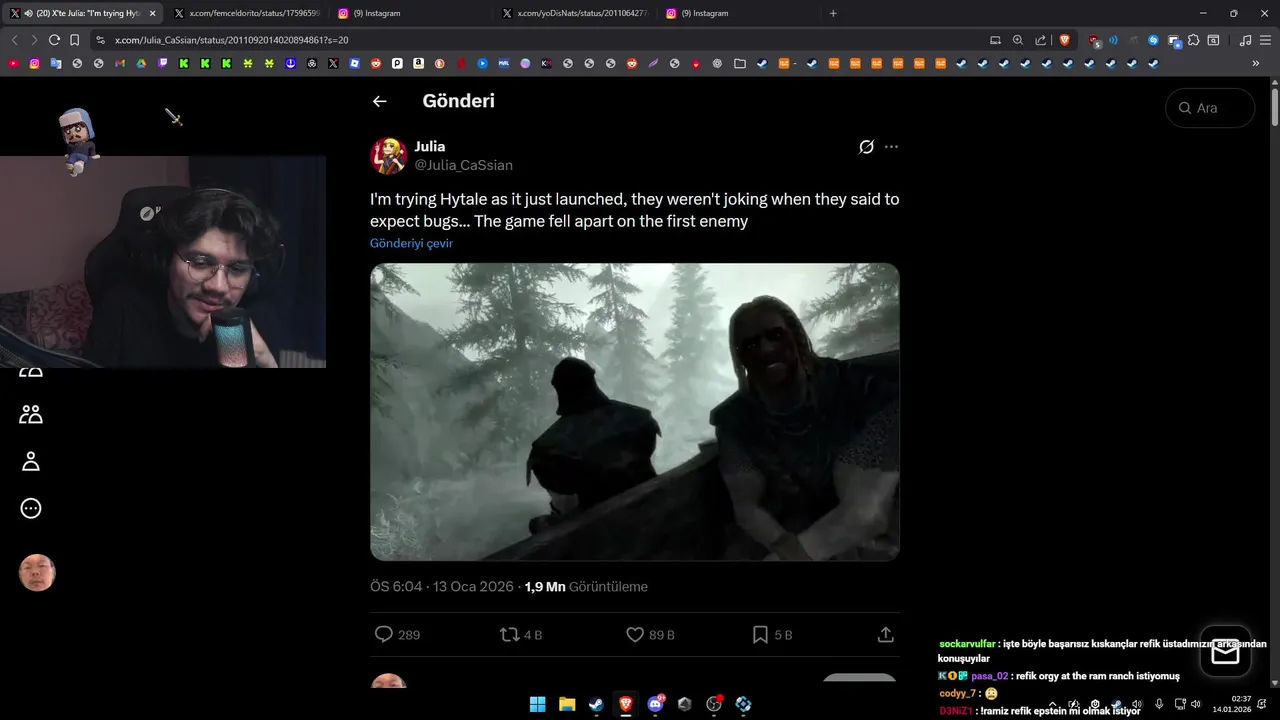Open the Brave hamburger main menu
This screenshot has height=720, width=1280.
(1265, 40)
